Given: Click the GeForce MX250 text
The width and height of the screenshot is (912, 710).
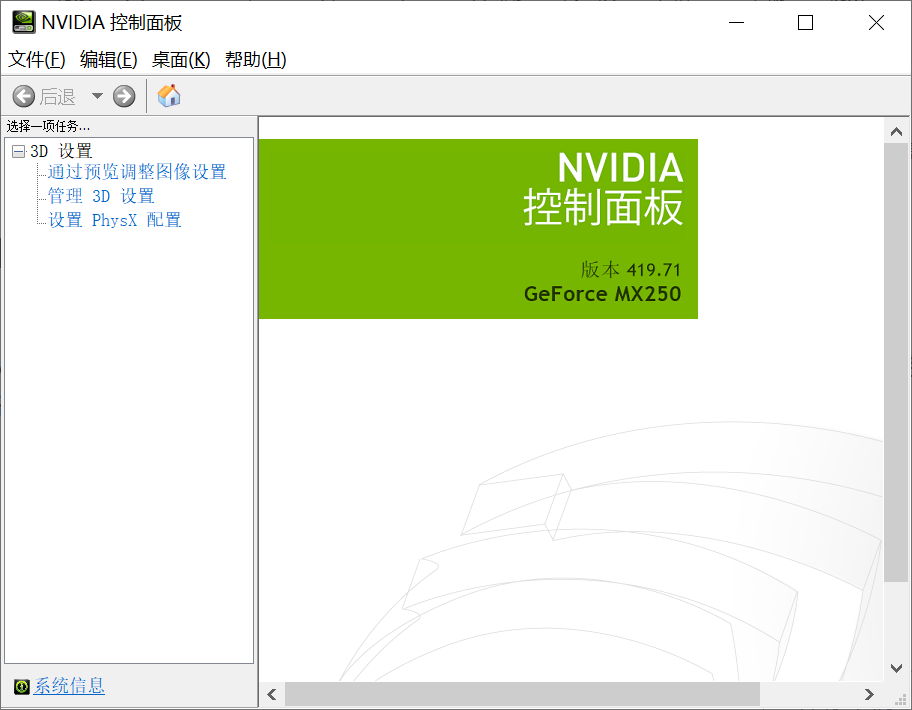Looking at the screenshot, I should tap(603, 294).
